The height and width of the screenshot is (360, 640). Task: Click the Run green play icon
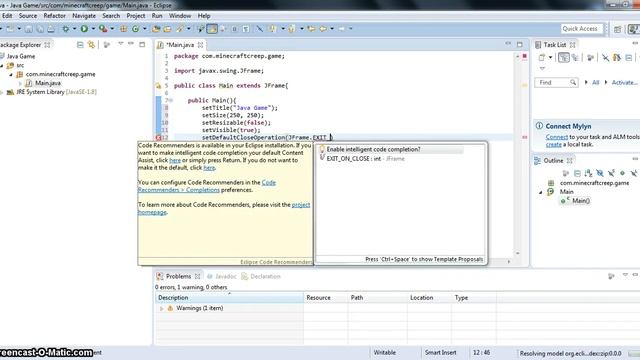click(x=84, y=29)
